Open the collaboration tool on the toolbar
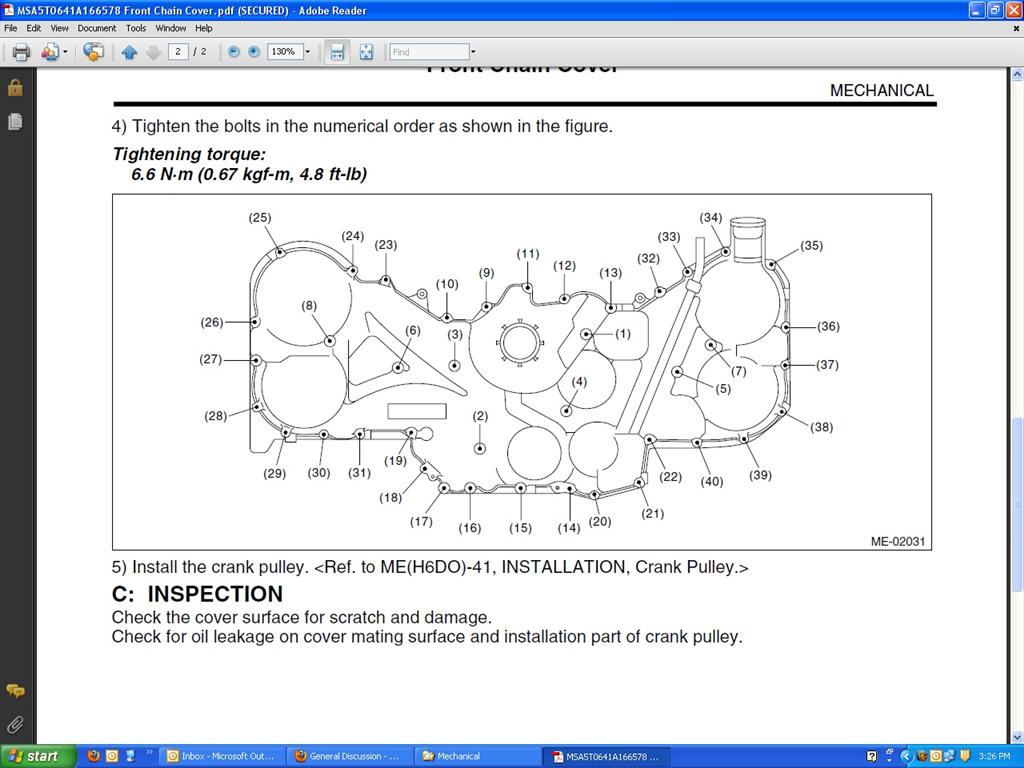This screenshot has width=1024, height=768. pyautogui.click(x=93, y=52)
